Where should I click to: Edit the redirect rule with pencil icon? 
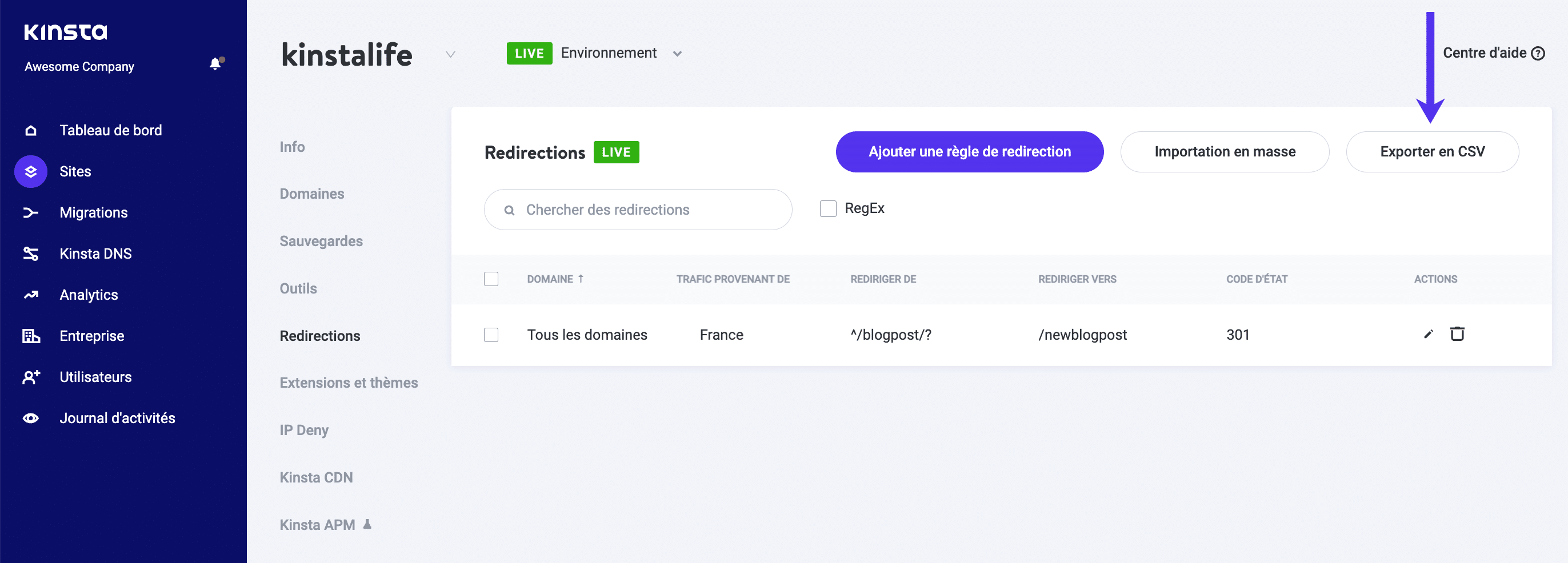(x=1427, y=335)
